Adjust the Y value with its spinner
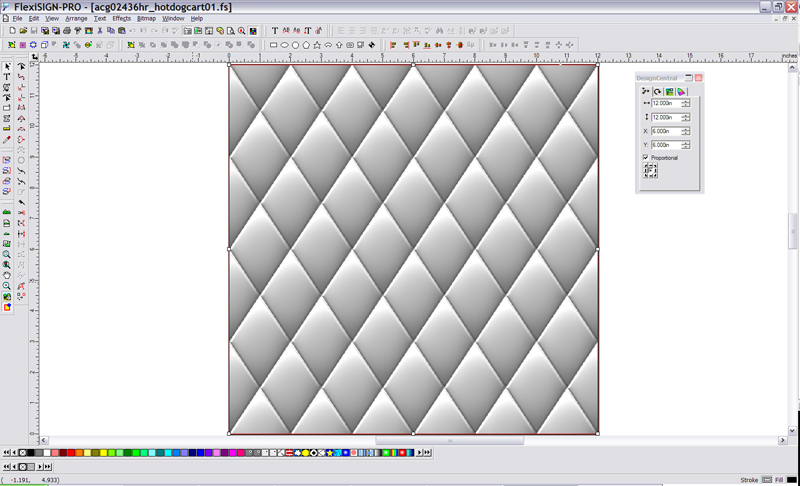This screenshot has height=486, width=800. [x=685, y=145]
